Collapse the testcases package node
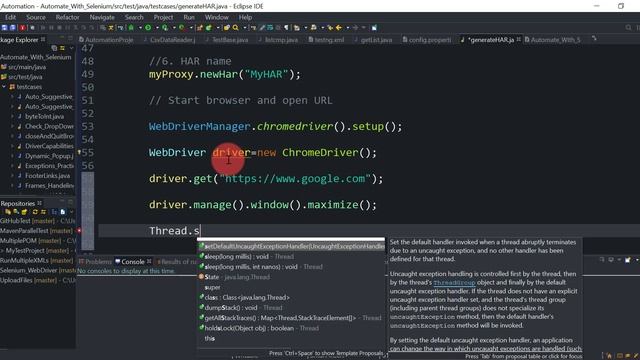The height and width of the screenshot is (360, 640). (x=4, y=87)
